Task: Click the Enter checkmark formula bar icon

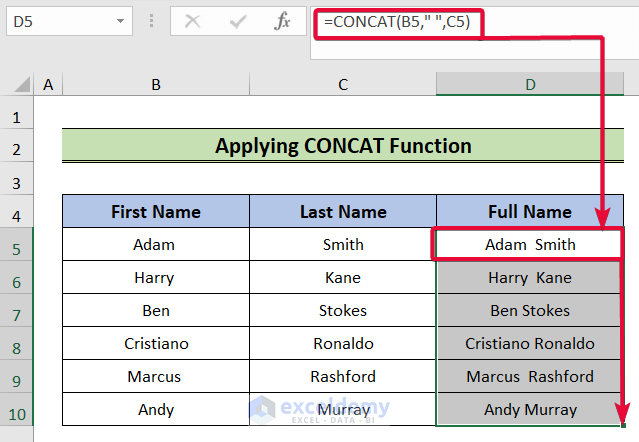Action: [238, 20]
